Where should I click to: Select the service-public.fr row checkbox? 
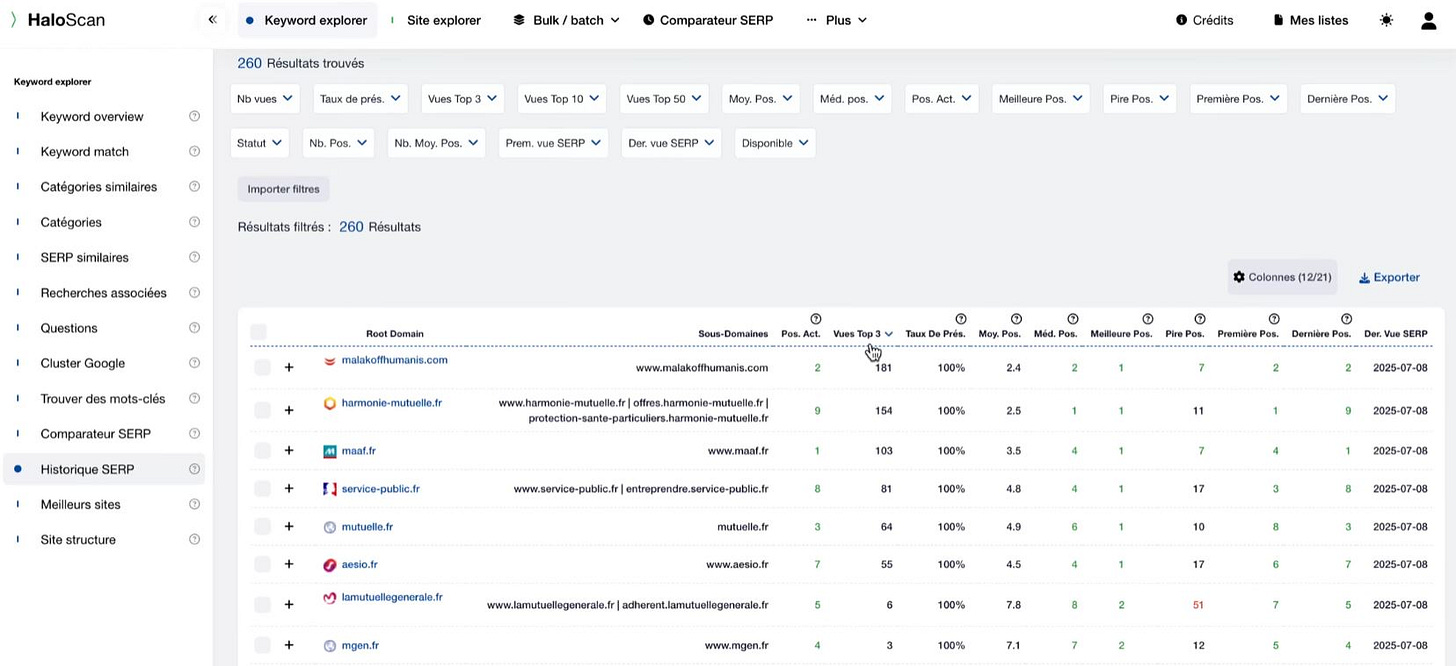[262, 489]
